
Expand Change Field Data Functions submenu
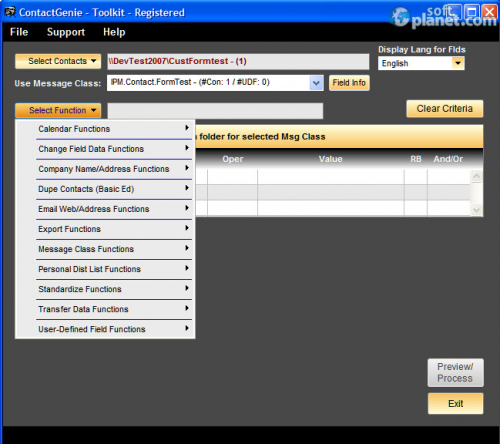pos(105,149)
